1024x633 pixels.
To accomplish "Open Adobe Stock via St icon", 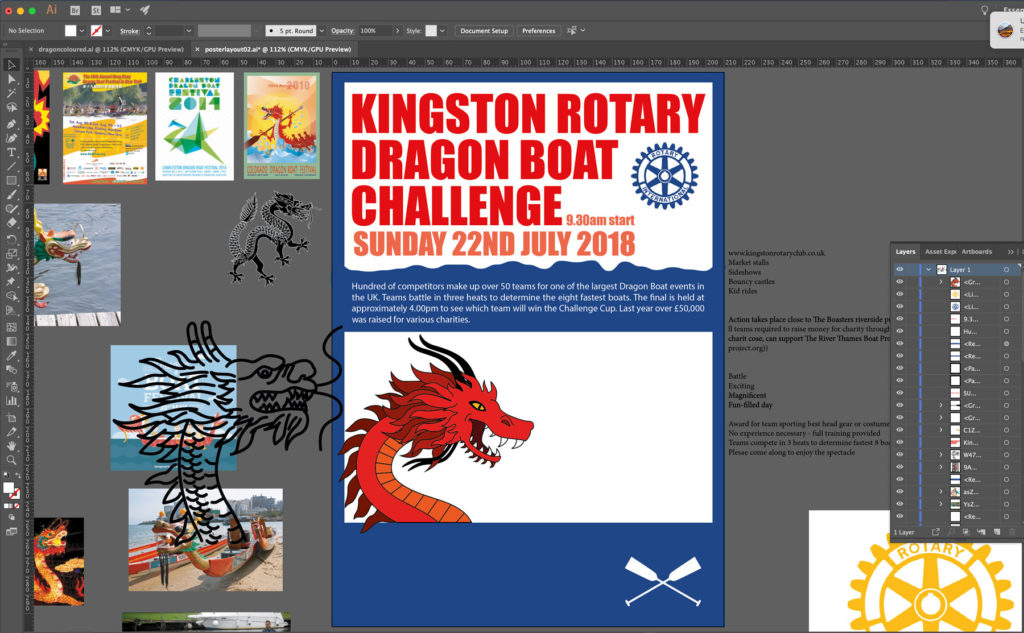I will pos(95,10).
